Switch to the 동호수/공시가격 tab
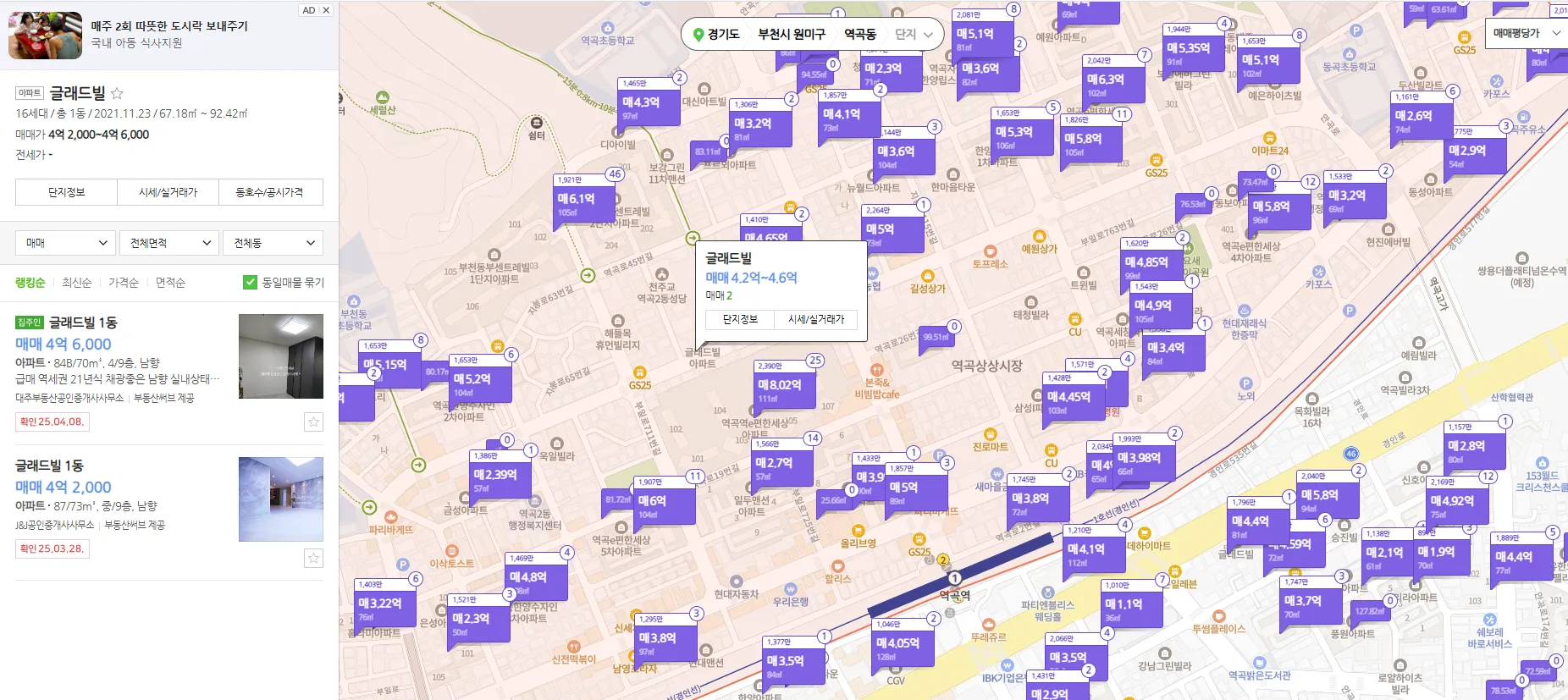This screenshot has height=700, width=1568. coord(270,192)
